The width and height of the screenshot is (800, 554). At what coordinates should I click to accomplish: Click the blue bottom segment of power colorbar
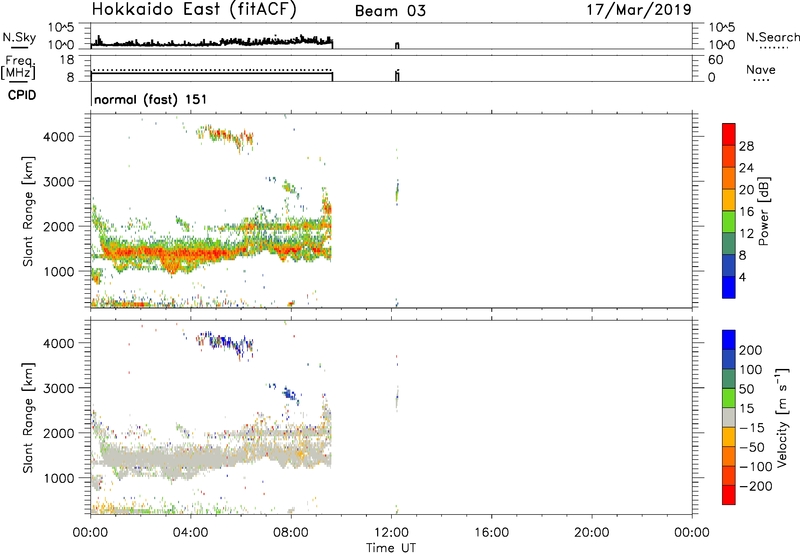click(729, 287)
